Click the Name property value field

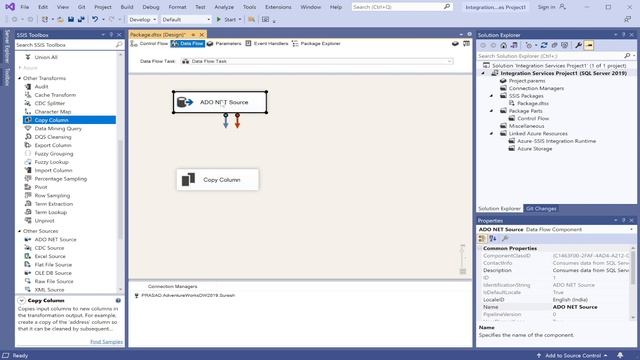pos(591,307)
